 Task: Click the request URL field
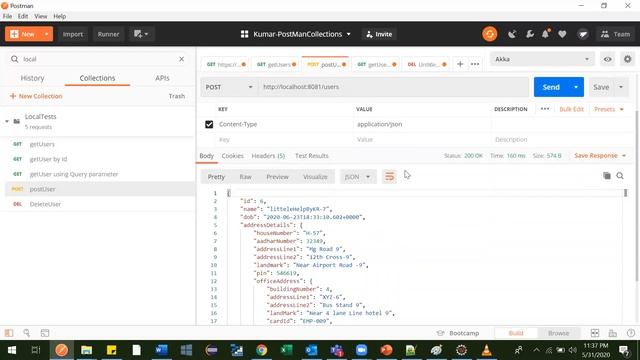393,87
